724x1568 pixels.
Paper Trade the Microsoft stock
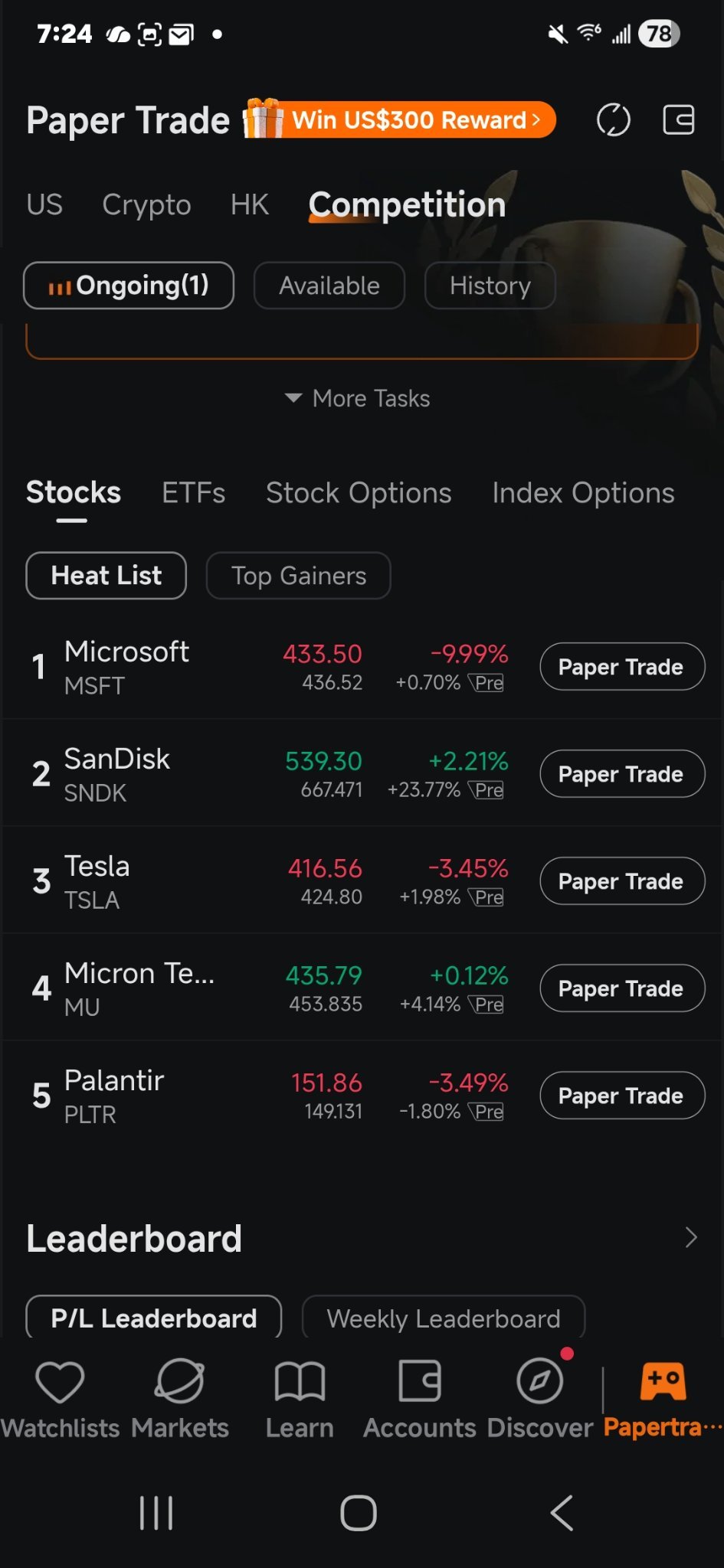click(622, 666)
